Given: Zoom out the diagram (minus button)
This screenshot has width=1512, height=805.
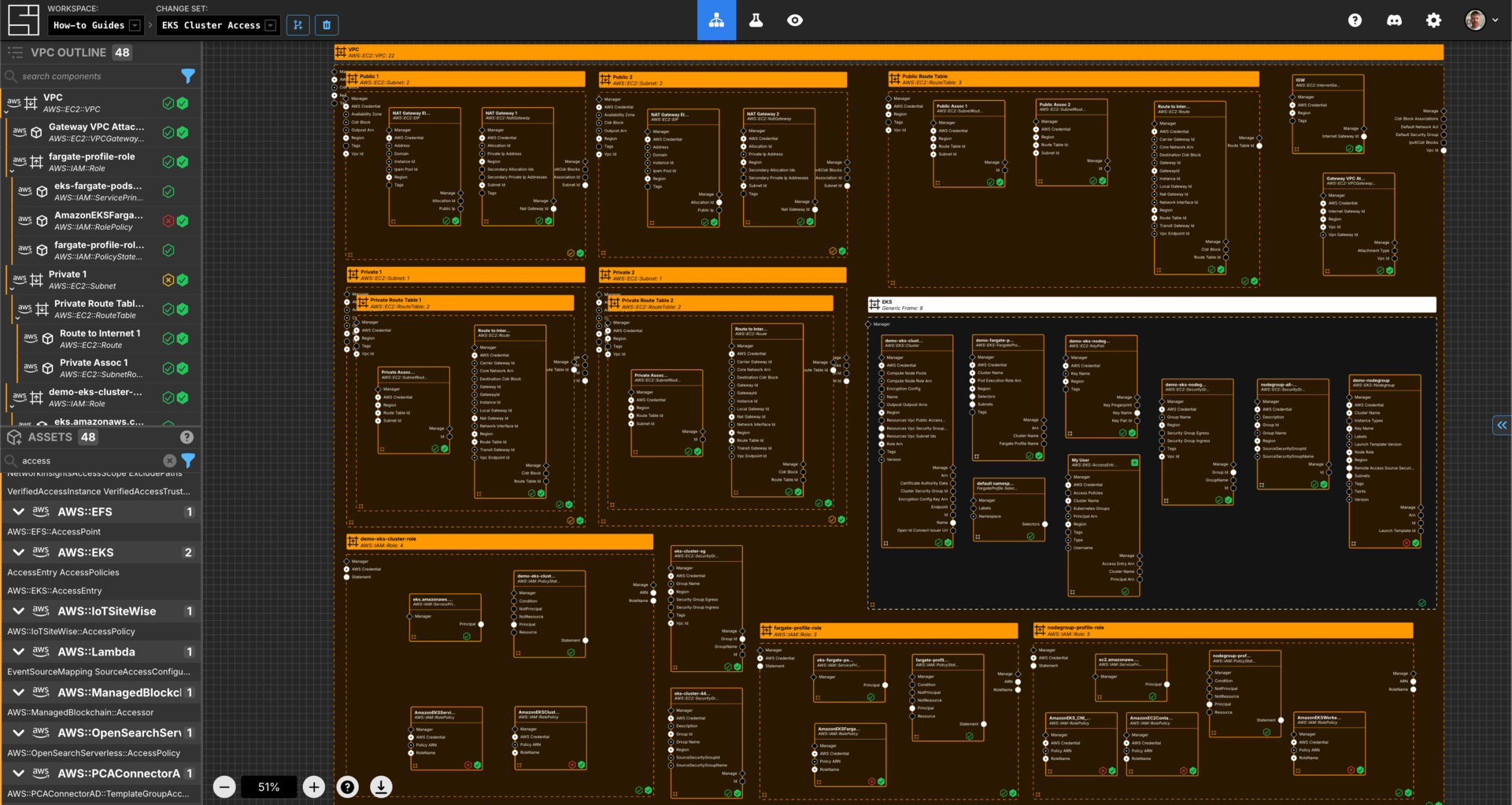Looking at the screenshot, I should 224,787.
